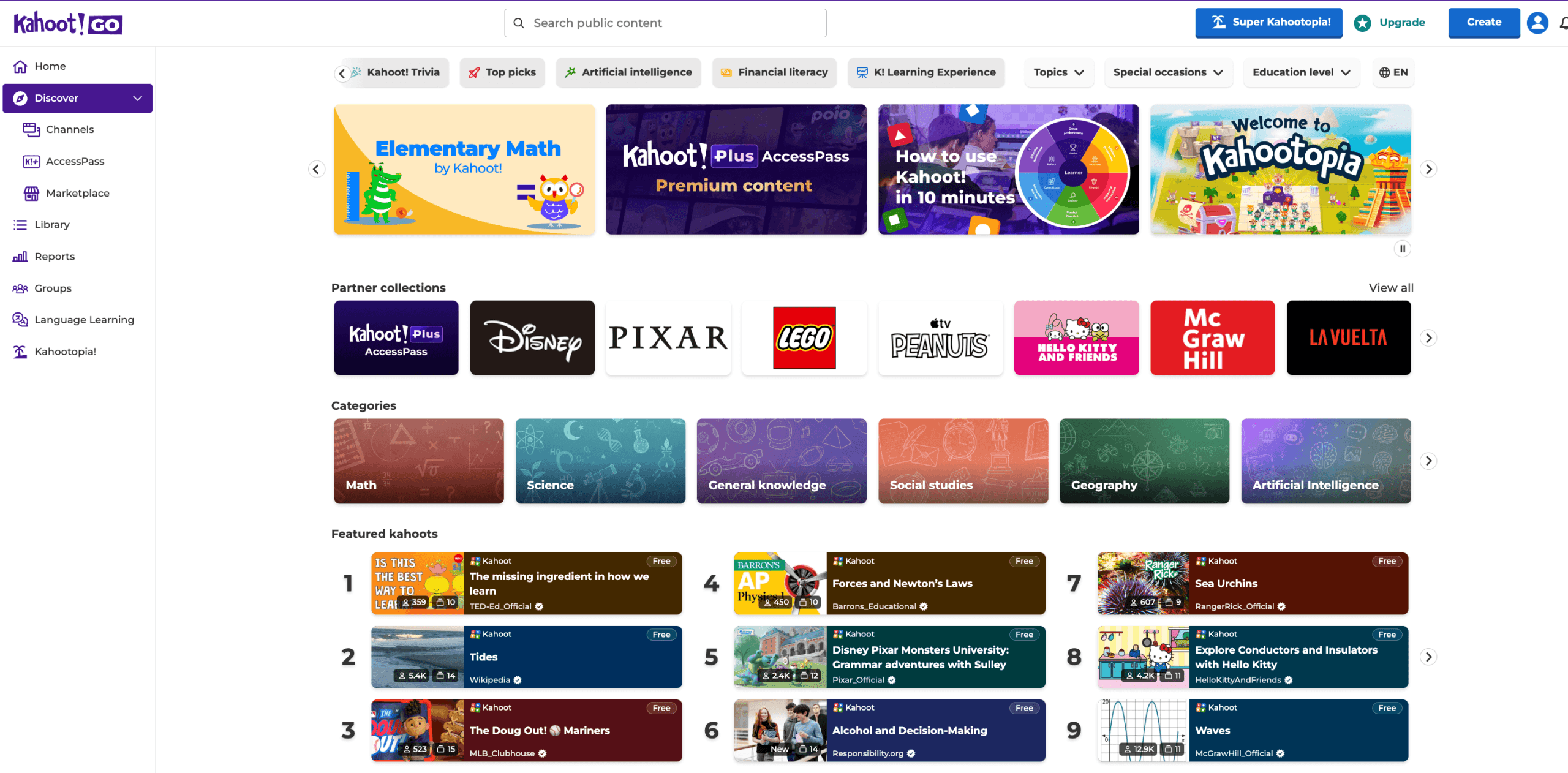Viewport: 1568px width, 773px height.
Task: Click the Reports bar chart icon
Action: coord(20,257)
